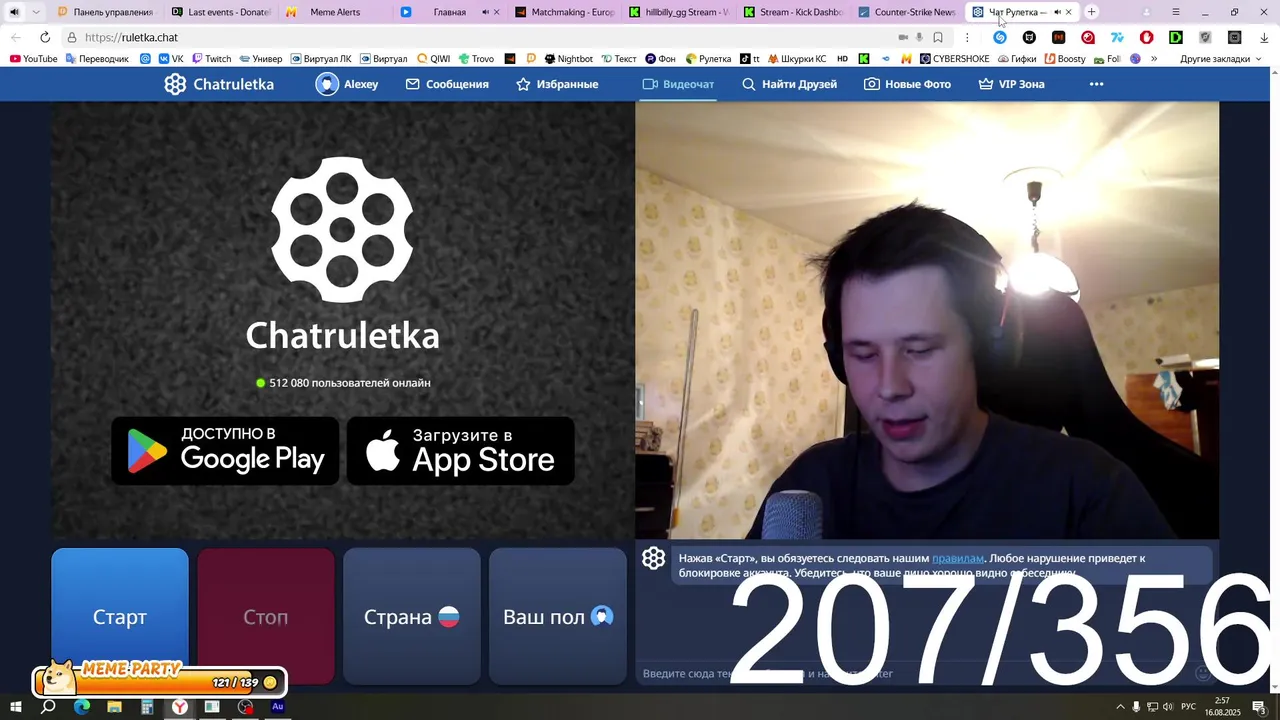Expand the Другие закладки folder
The height and width of the screenshot is (720, 1280).
1220,59
